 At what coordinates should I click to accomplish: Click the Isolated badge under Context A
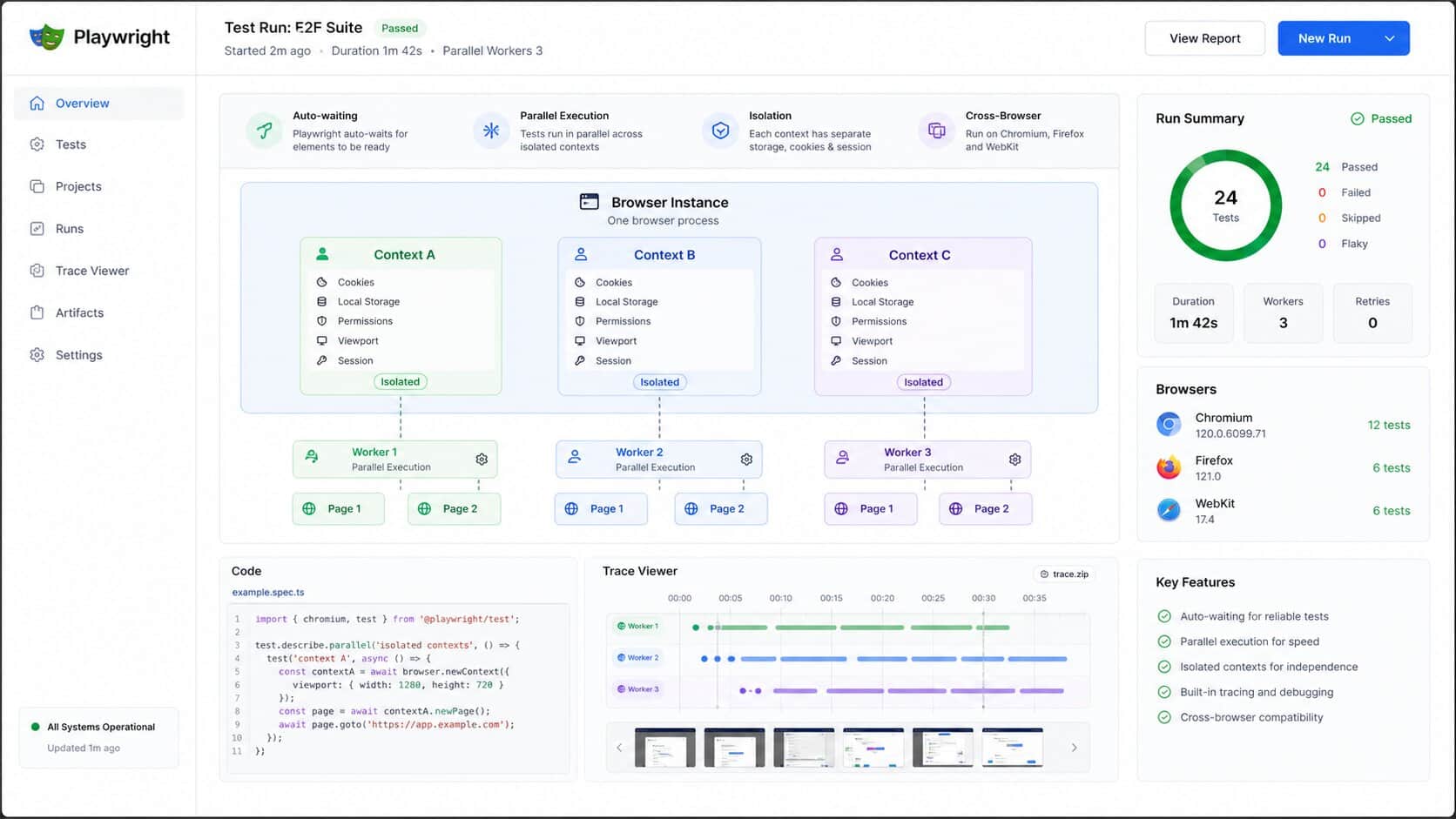click(x=401, y=382)
